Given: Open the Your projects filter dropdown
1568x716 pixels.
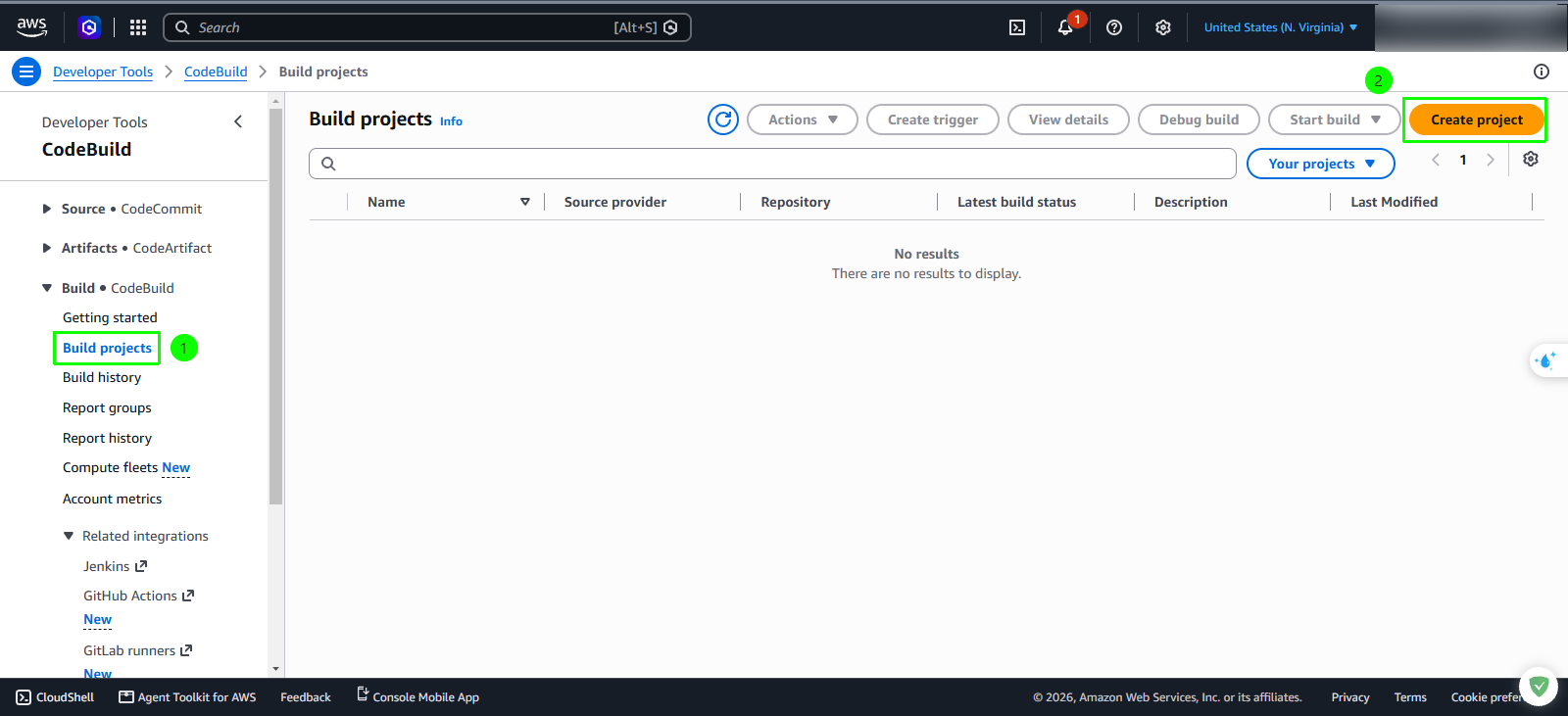Looking at the screenshot, I should [1321, 164].
